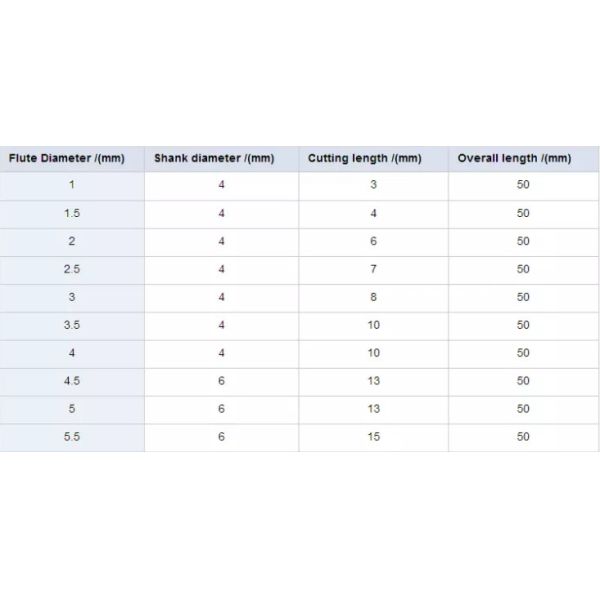
Task: Select the Cutting length column header
Action: tap(365, 158)
